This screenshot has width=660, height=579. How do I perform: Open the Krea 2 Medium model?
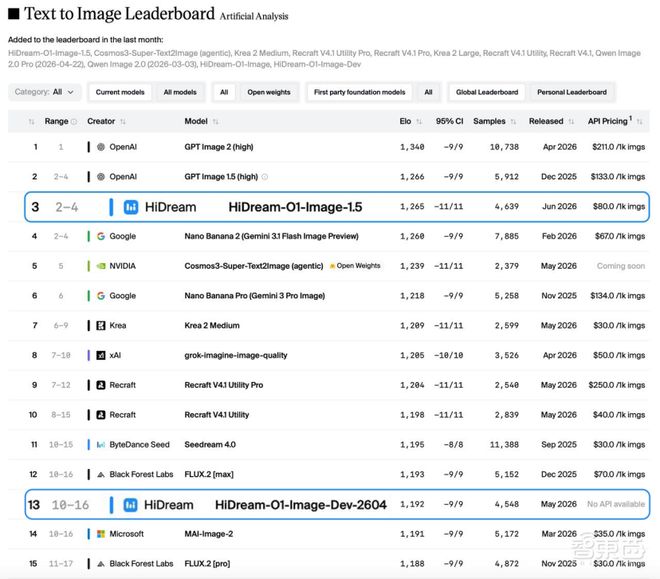tap(212, 325)
